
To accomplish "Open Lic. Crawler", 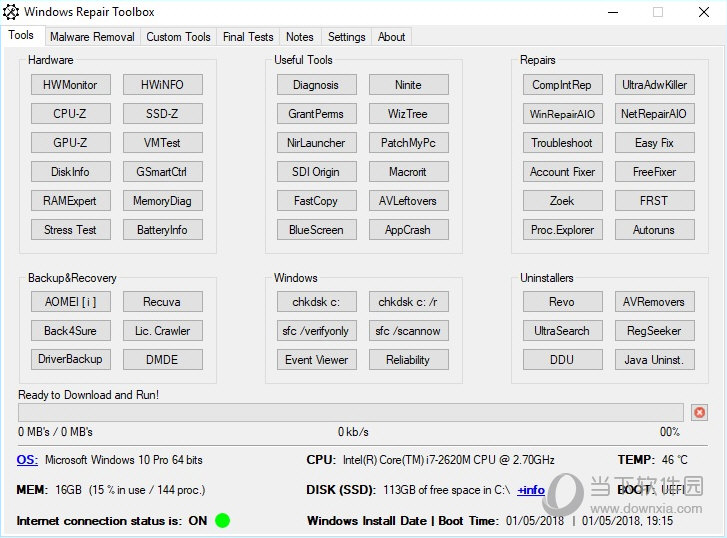I will [x=162, y=331].
